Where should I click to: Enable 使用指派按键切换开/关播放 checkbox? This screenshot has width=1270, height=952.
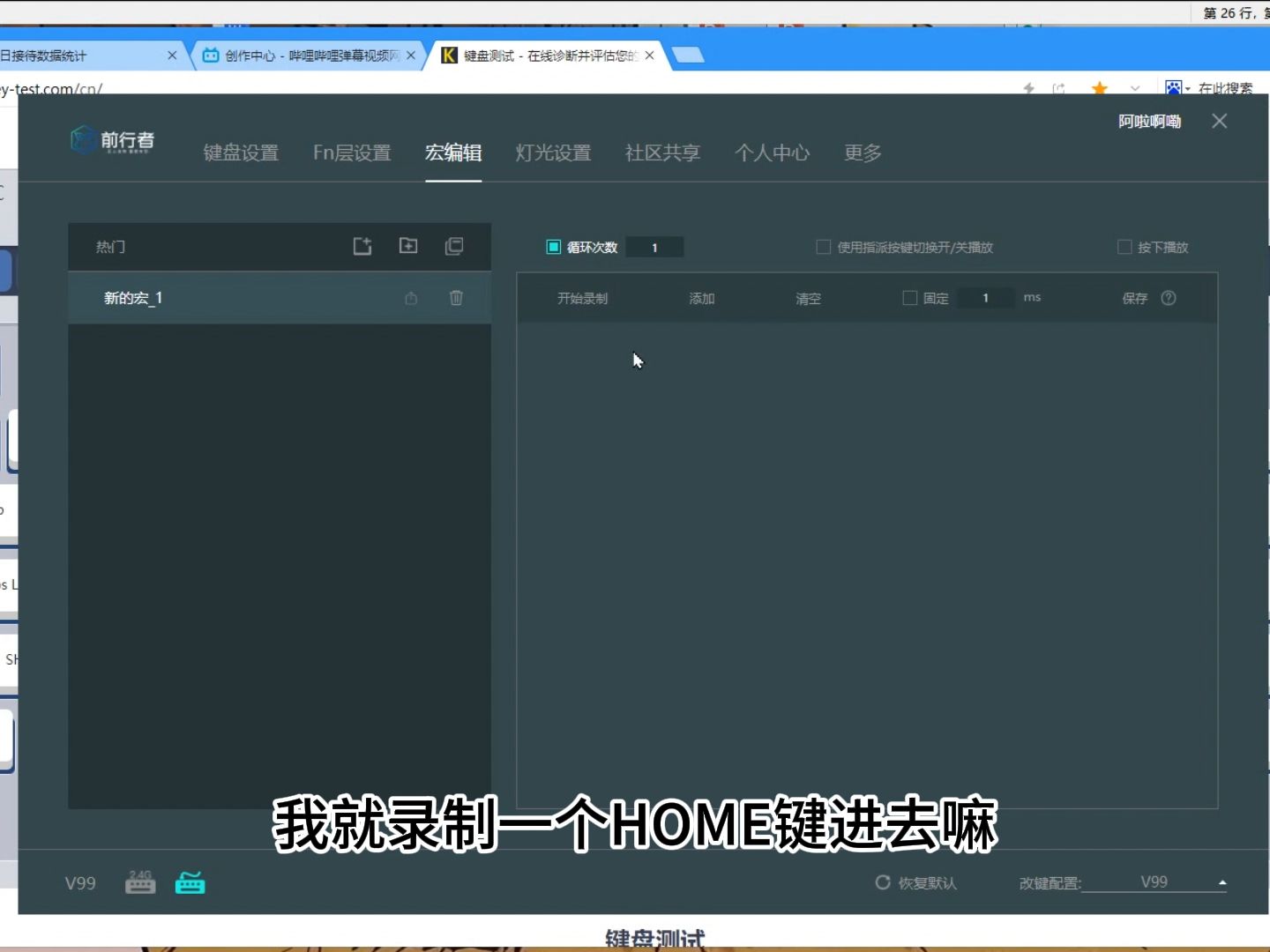[x=823, y=247]
